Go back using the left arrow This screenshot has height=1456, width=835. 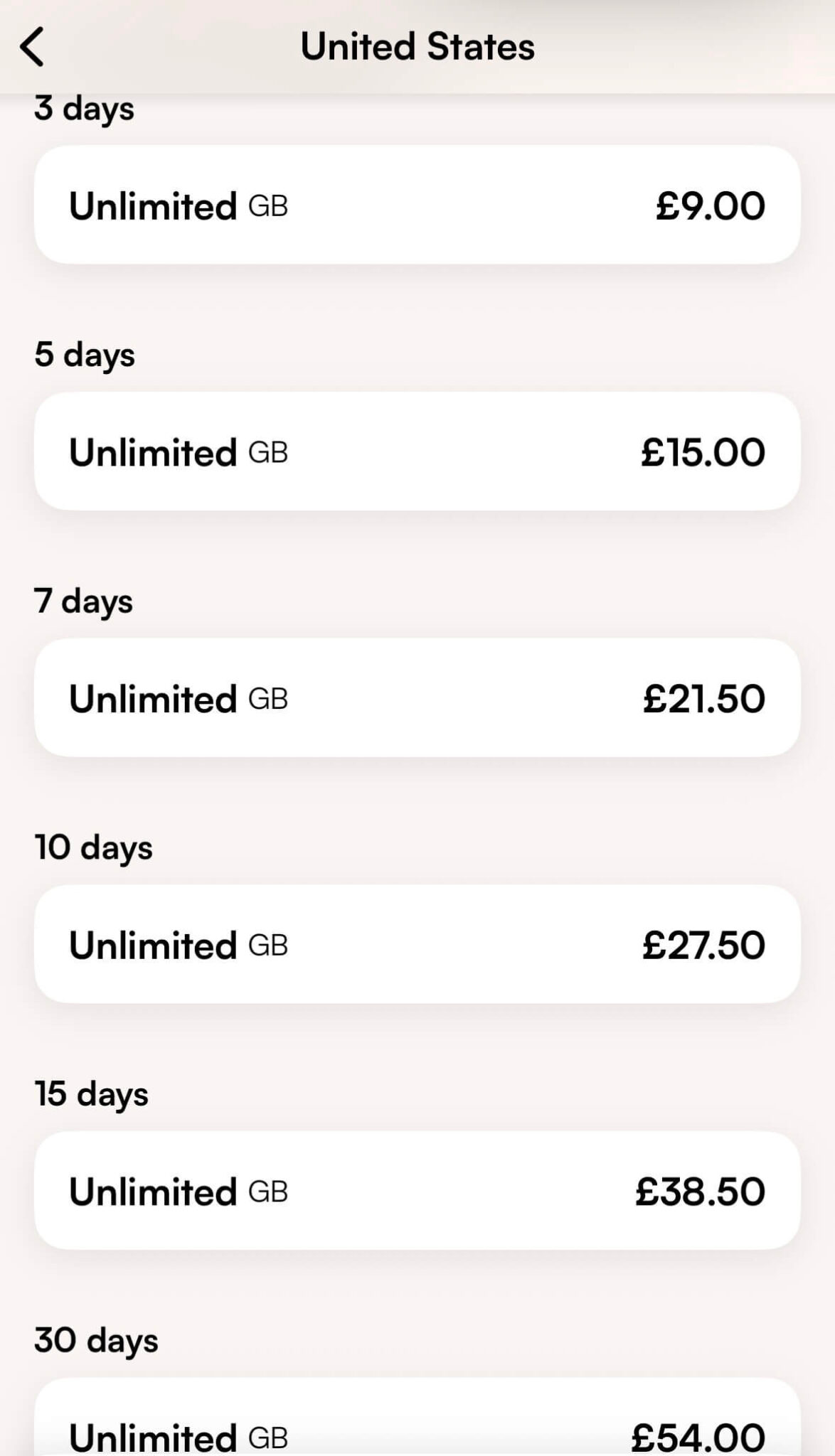click(x=33, y=47)
